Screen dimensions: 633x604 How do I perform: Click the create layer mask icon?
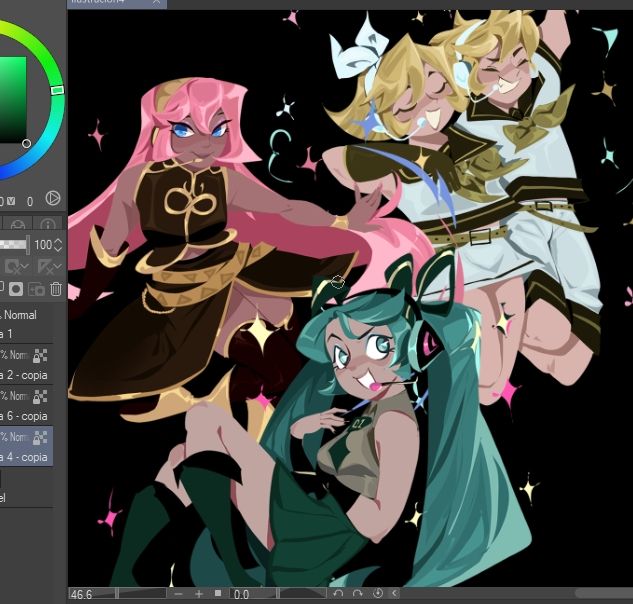coord(16,289)
